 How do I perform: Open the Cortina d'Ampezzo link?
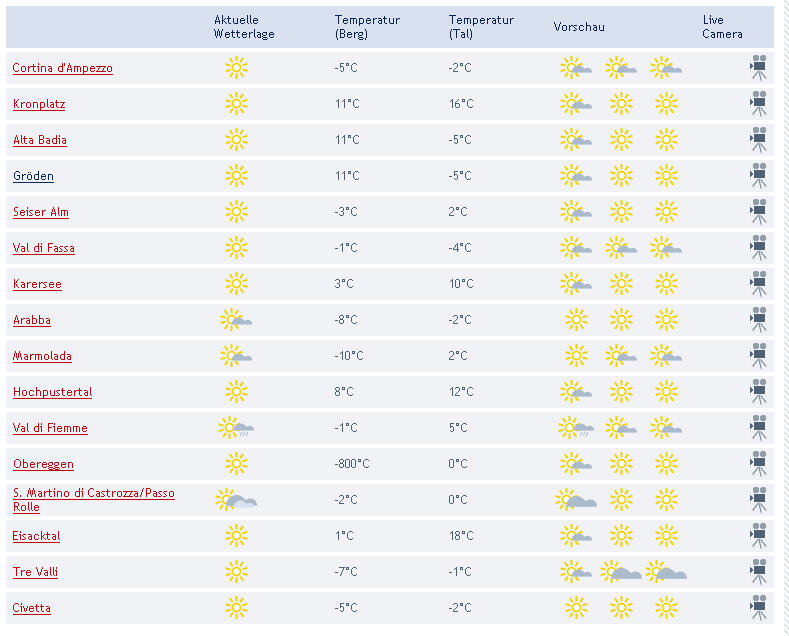pyautogui.click(x=62, y=68)
